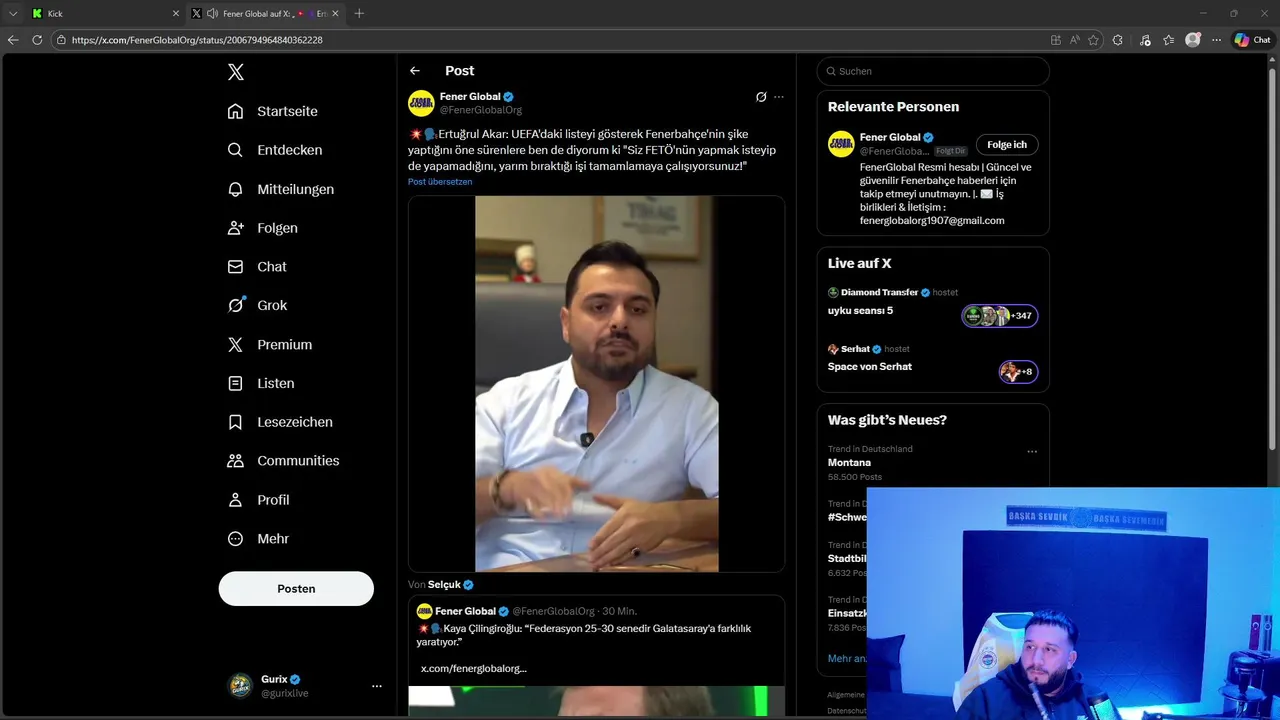The image size is (1280, 720).
Task: Click the Diamond Transfer host name
Action: [x=880, y=292]
